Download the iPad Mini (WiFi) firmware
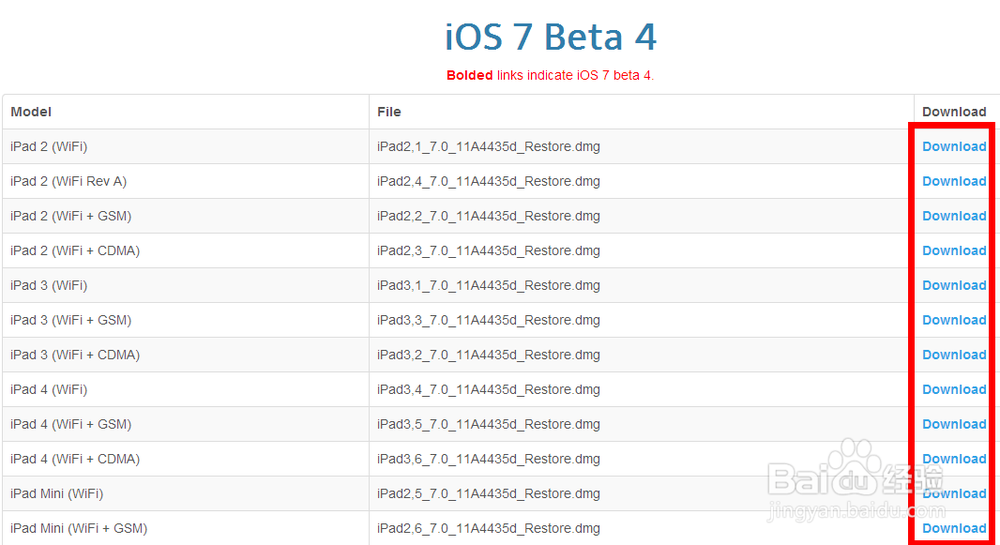This screenshot has height=545, width=1000. (x=954, y=493)
